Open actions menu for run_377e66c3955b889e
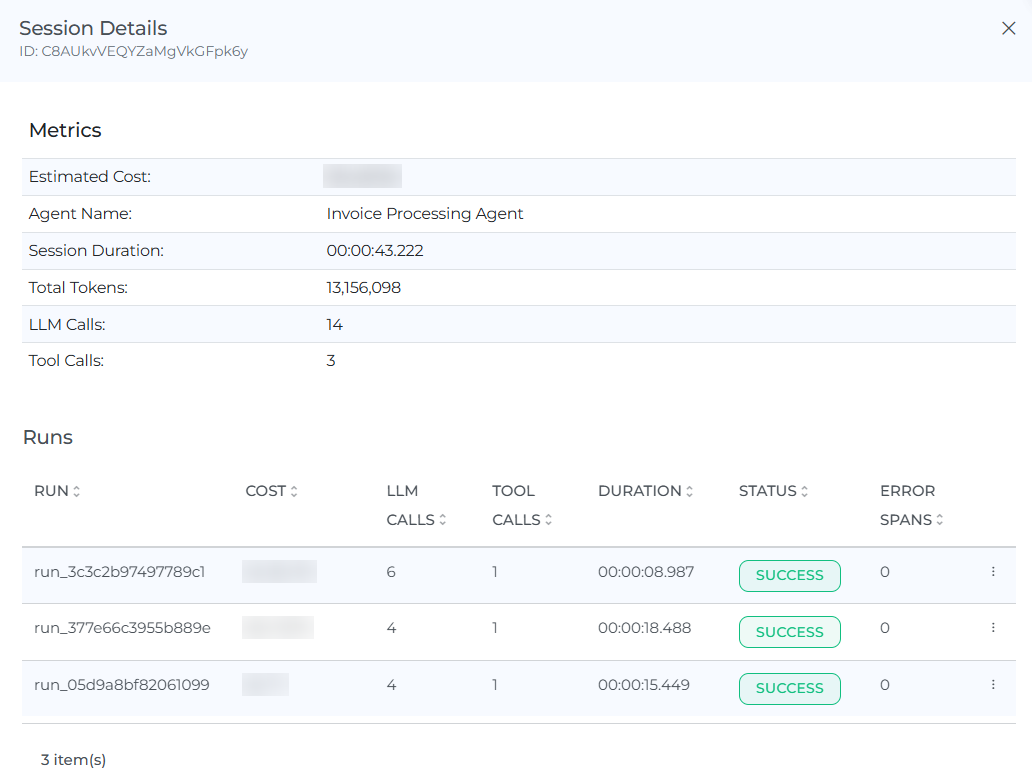This screenshot has width=1032, height=784. [993, 628]
